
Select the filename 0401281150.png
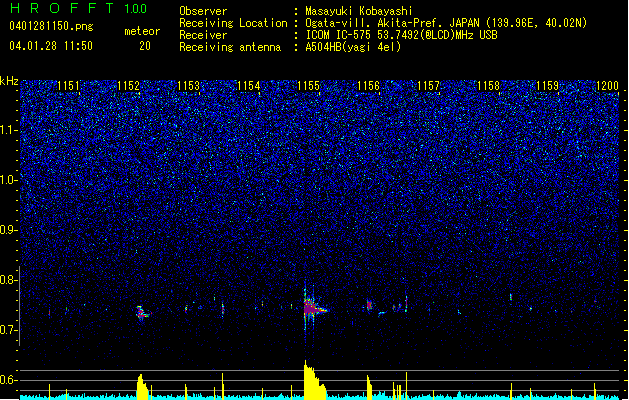[x=51, y=27]
